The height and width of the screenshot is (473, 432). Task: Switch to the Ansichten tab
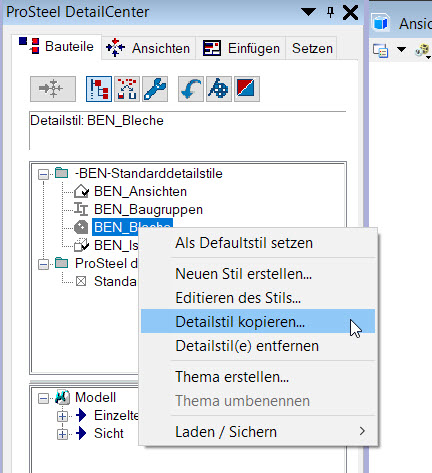click(x=148, y=48)
